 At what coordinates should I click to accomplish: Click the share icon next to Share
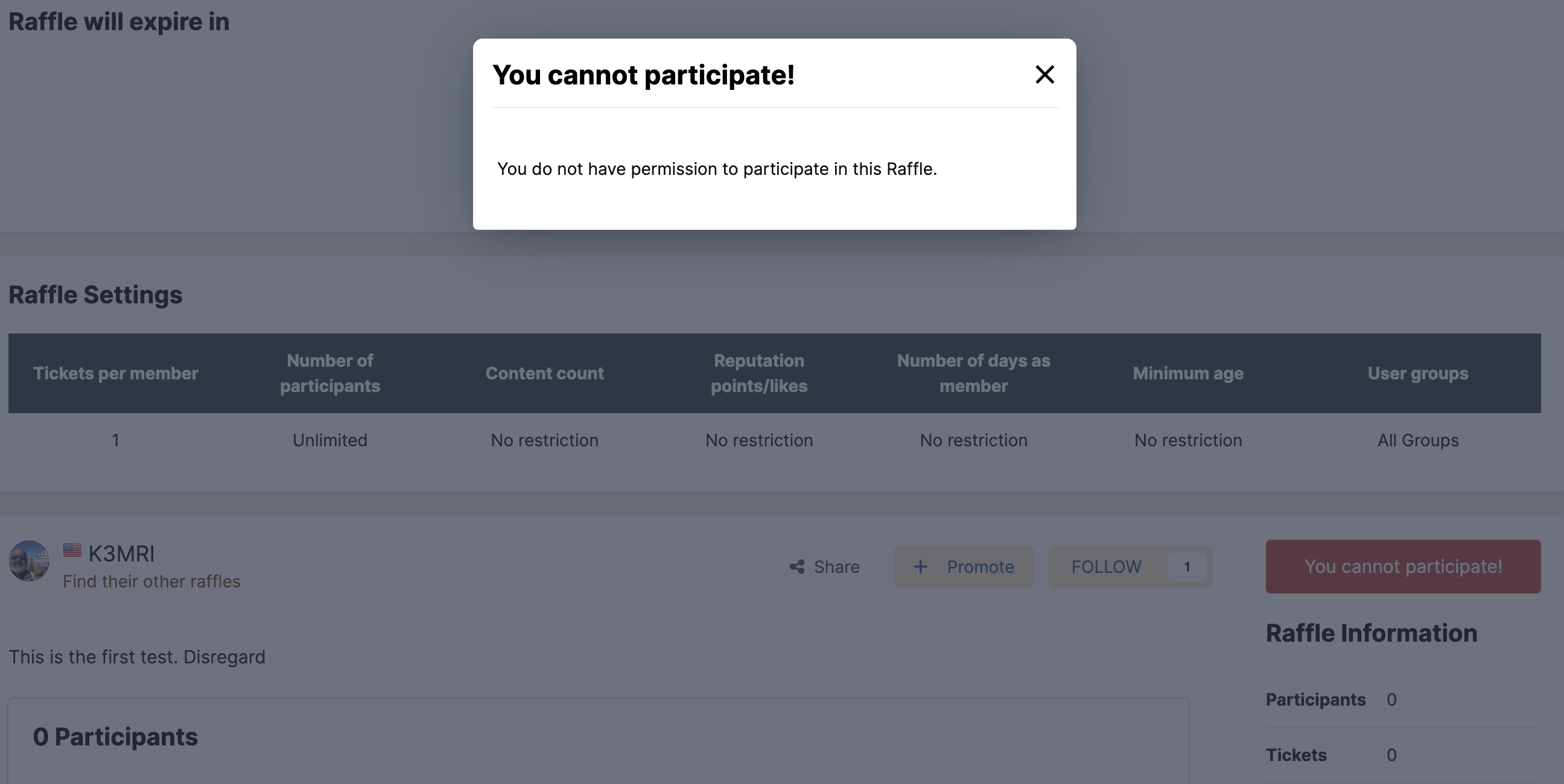coord(797,567)
